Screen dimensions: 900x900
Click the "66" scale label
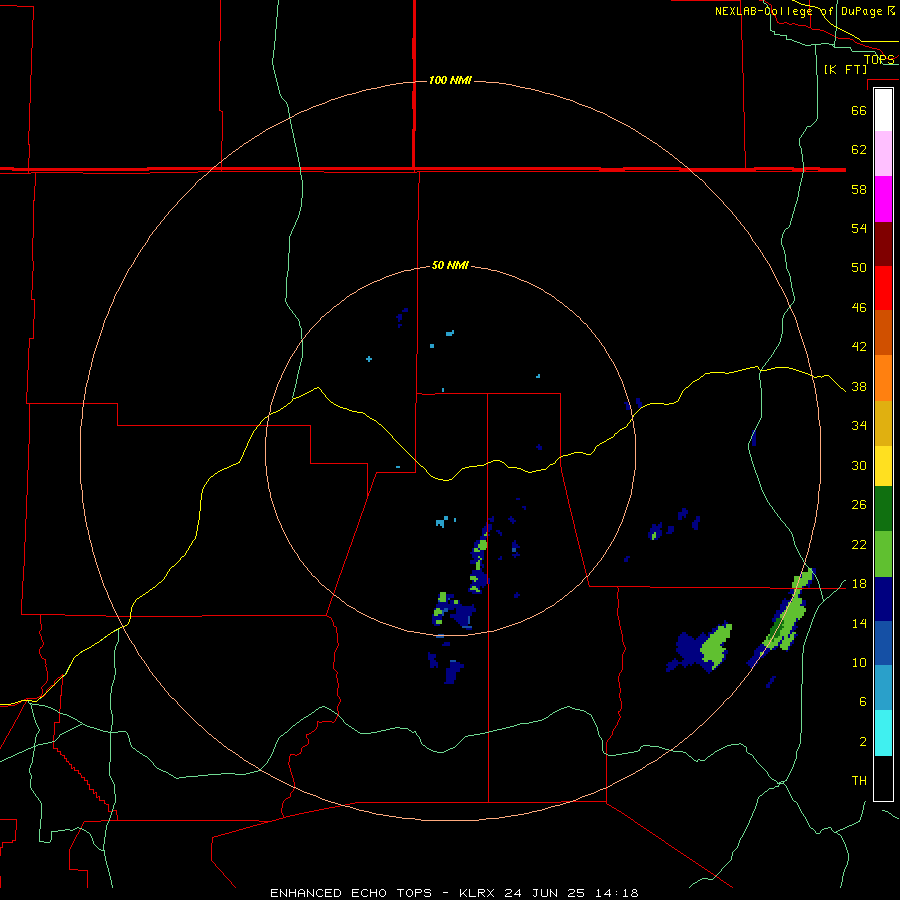point(859,110)
